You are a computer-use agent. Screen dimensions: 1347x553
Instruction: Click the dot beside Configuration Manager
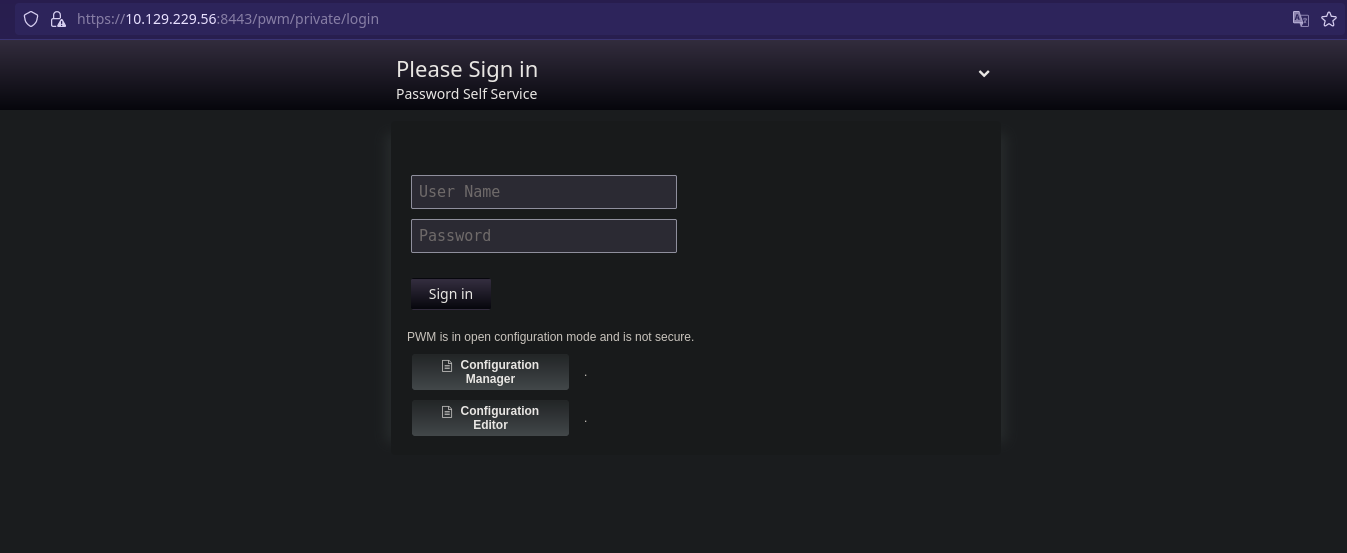click(585, 375)
